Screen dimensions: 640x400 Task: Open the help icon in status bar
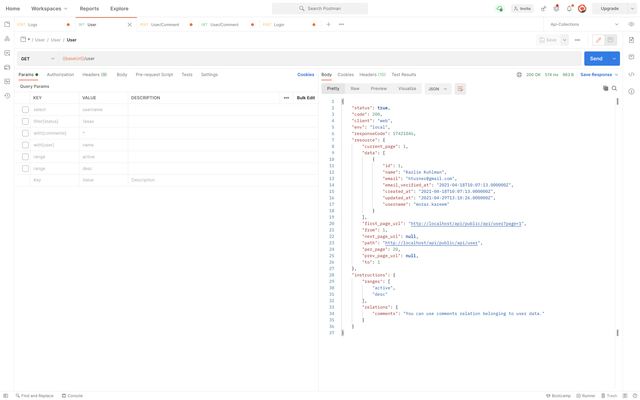pos(633,396)
